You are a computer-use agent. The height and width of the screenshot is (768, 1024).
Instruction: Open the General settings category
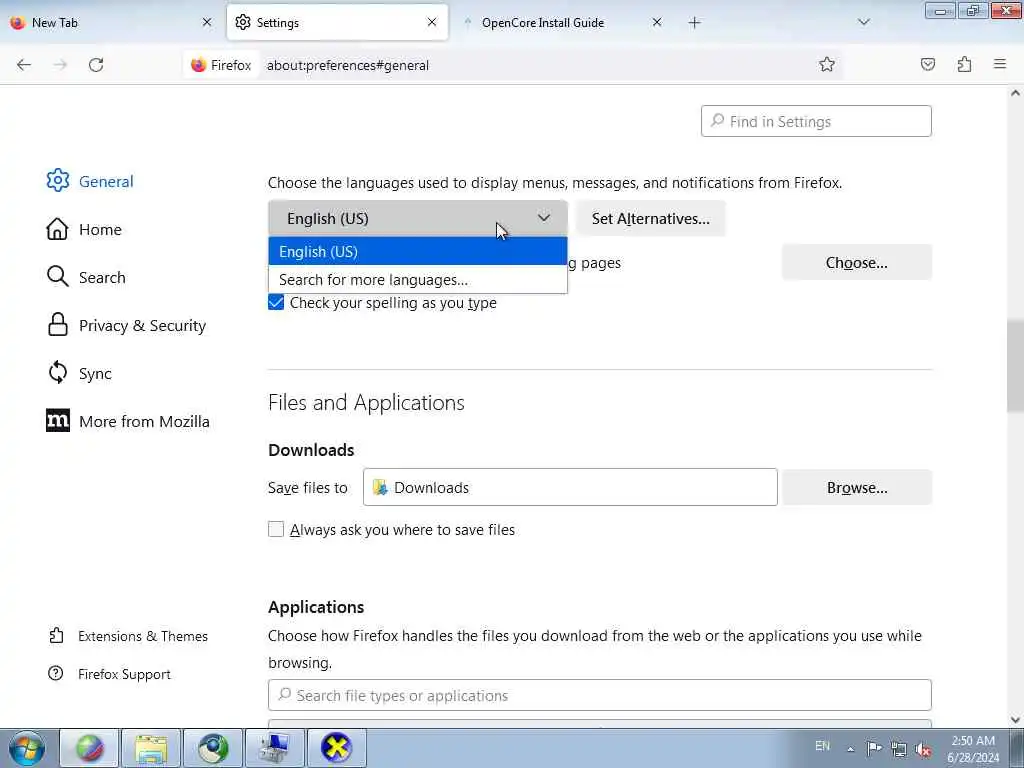click(x=90, y=181)
